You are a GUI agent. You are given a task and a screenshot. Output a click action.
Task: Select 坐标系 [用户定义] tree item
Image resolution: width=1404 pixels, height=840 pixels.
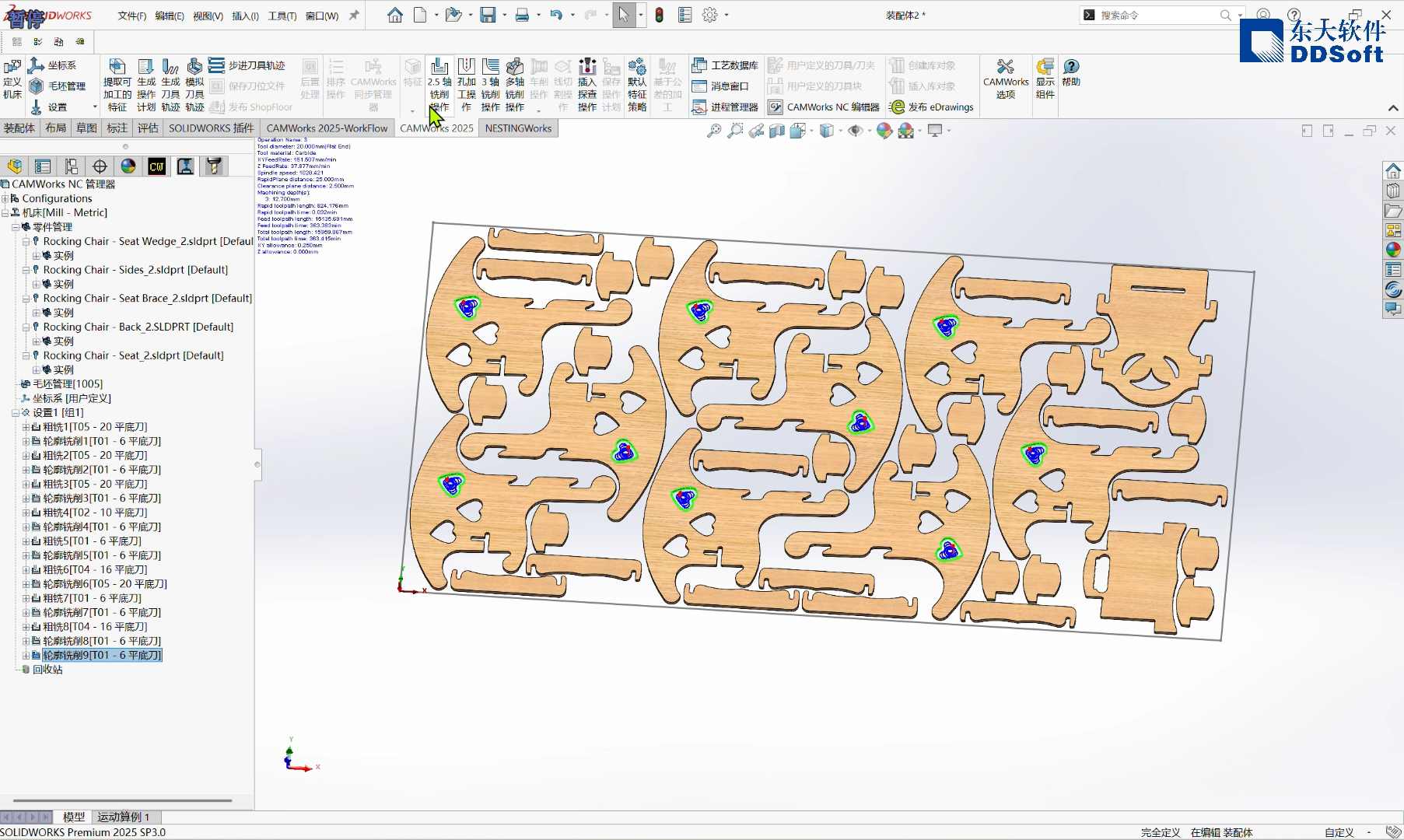(x=72, y=398)
